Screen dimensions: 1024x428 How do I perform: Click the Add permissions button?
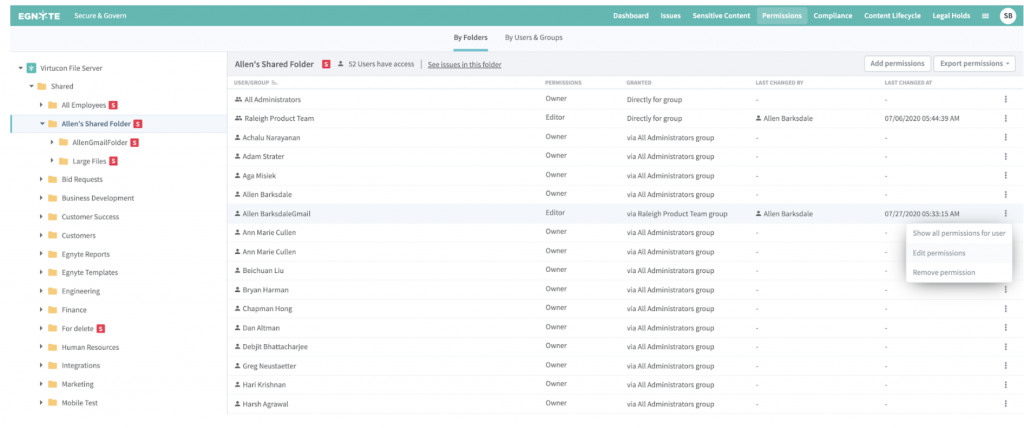click(895, 63)
